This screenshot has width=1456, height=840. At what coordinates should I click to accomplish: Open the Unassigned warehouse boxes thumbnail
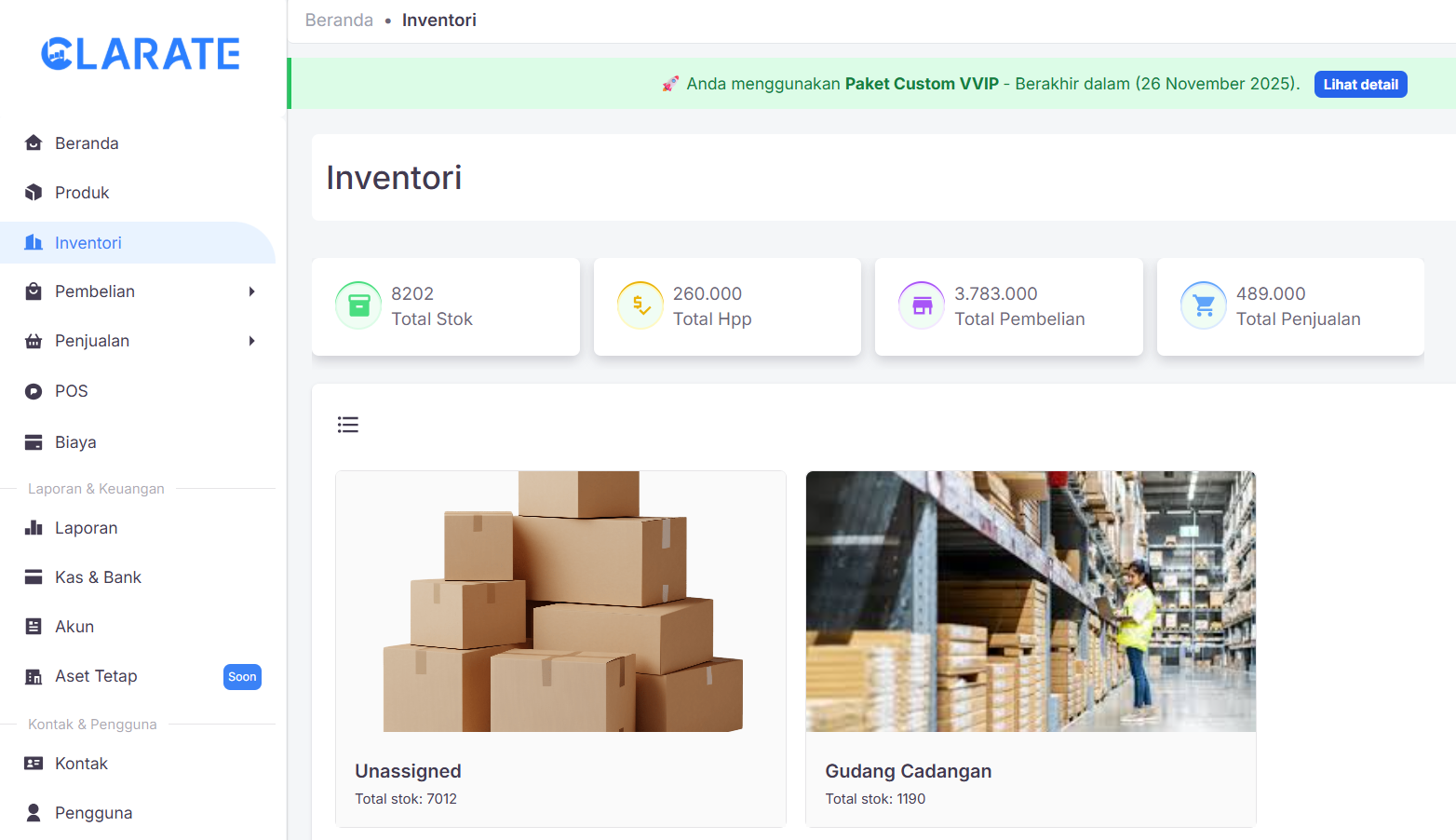[560, 602]
